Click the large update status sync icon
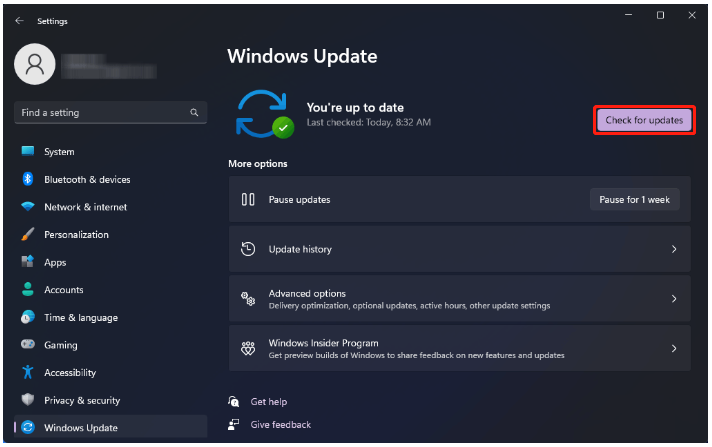Viewport: 712px width, 447px height. pos(264,114)
